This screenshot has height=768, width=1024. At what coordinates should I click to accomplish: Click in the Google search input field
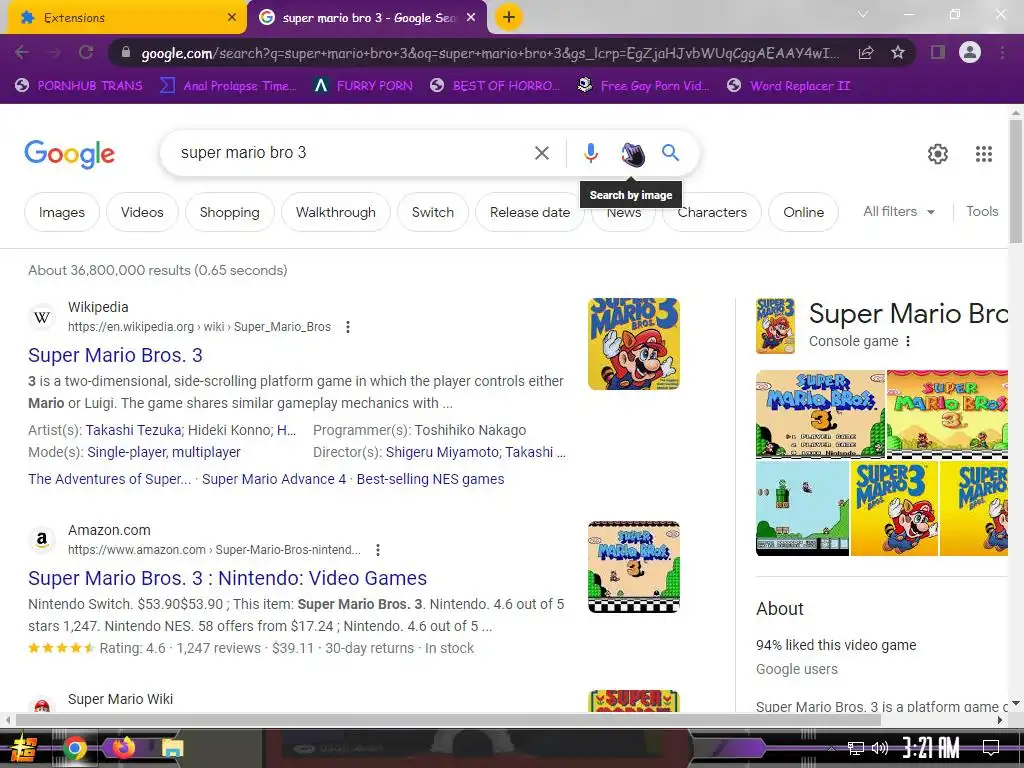tap(353, 153)
